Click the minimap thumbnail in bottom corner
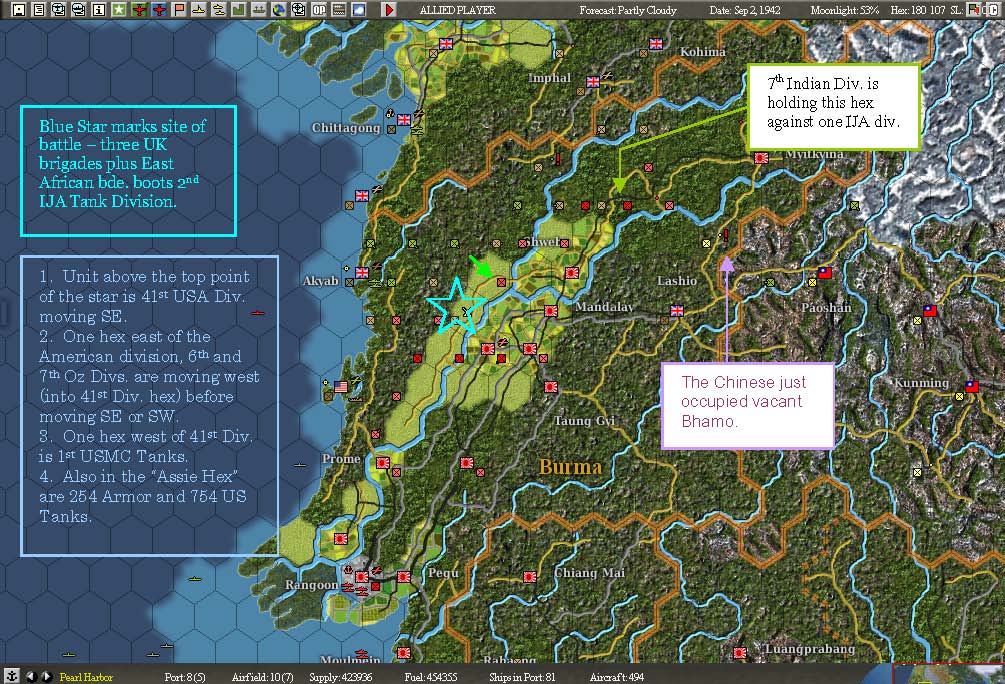This screenshot has width=1005, height=684. pos(949,674)
